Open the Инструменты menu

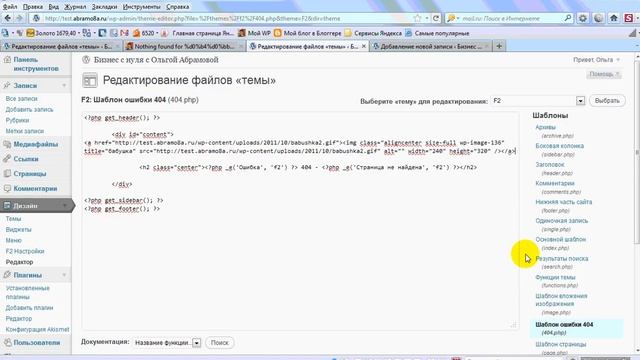point(141,7)
